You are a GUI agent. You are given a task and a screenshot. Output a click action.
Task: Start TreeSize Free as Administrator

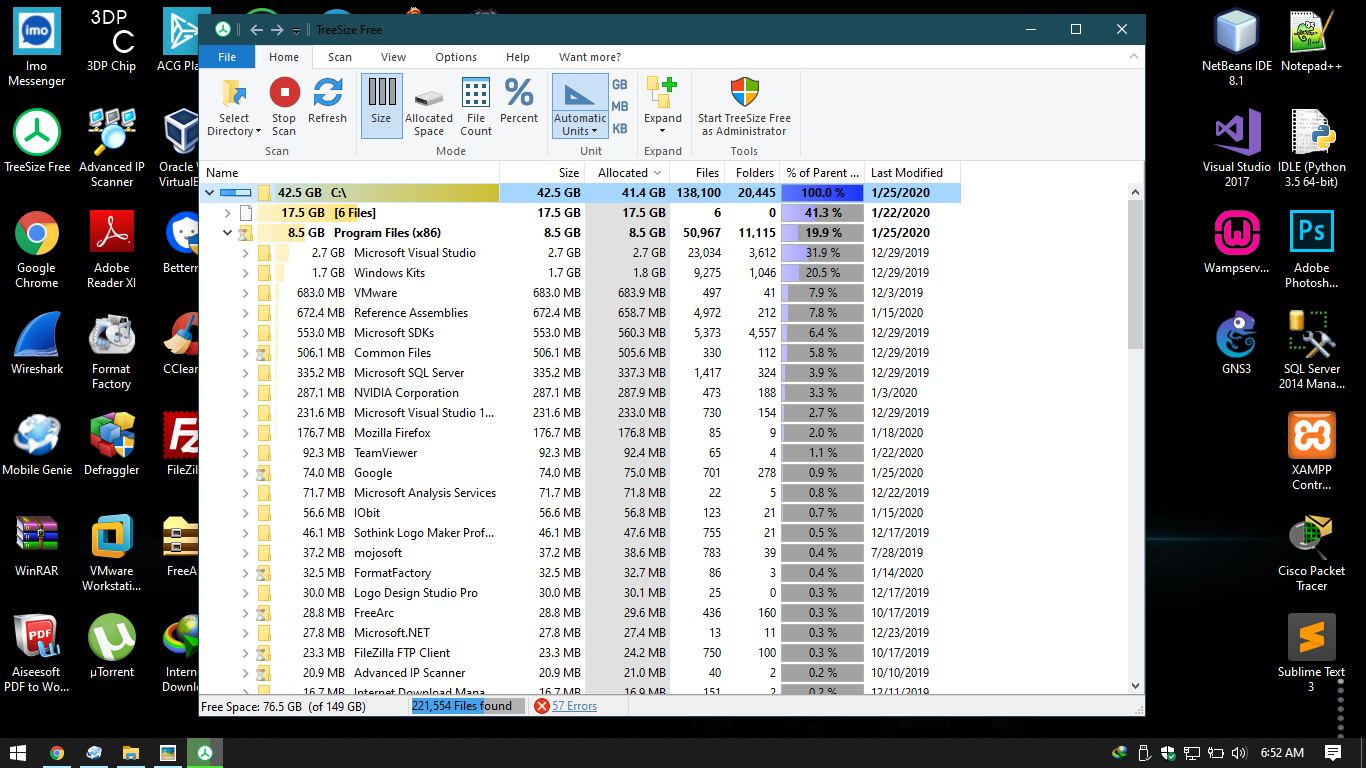click(744, 107)
